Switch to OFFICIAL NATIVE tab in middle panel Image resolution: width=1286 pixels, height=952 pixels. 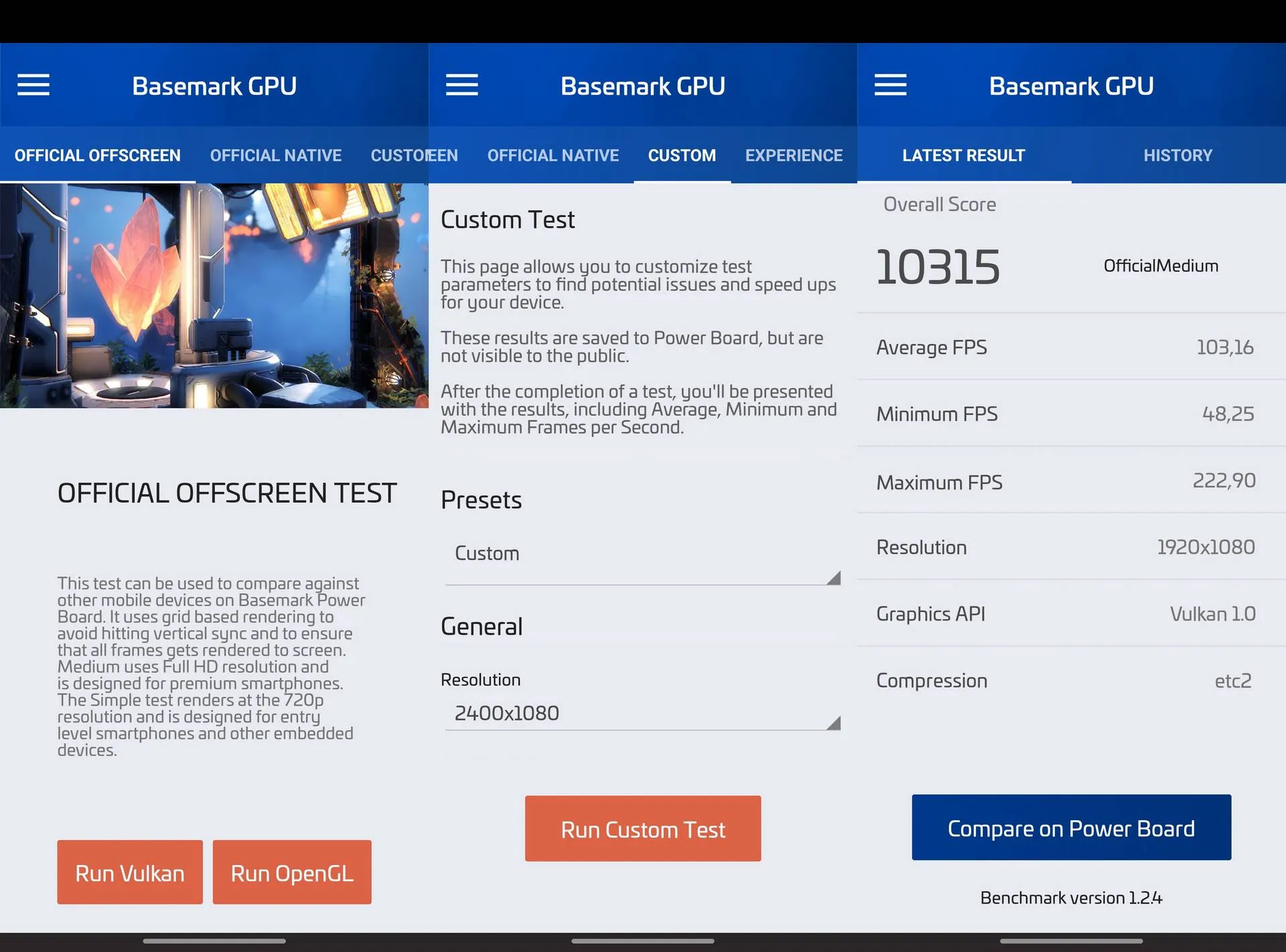coord(553,155)
